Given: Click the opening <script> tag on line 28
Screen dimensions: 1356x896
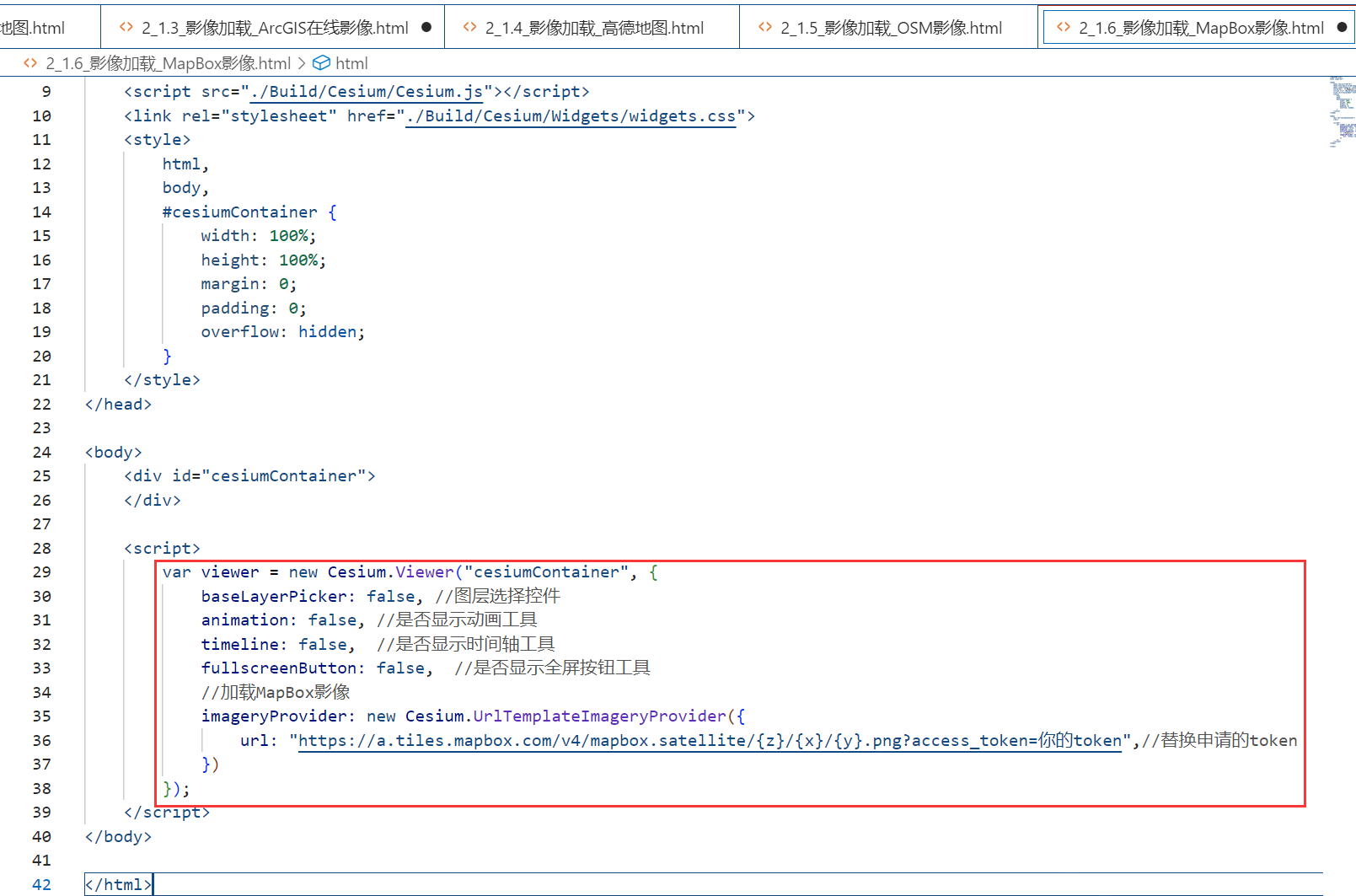Looking at the screenshot, I should pos(162,549).
